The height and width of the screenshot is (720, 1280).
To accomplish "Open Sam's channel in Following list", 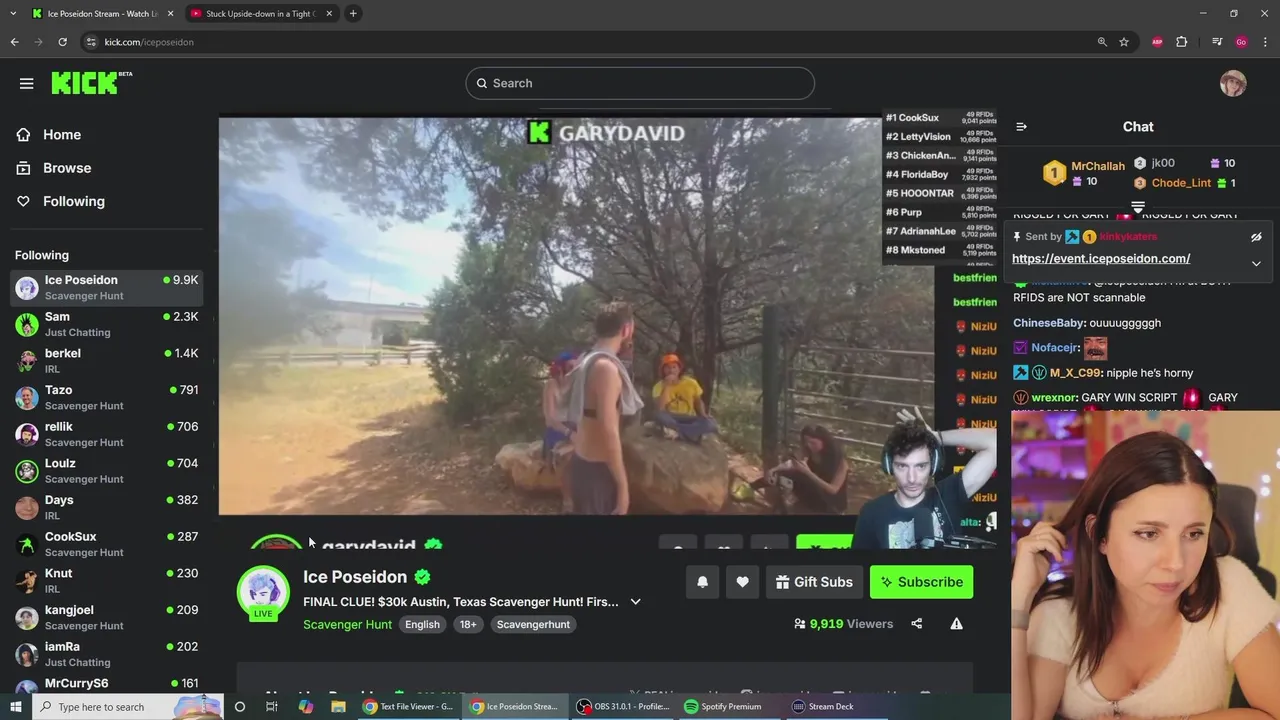I will click(x=108, y=324).
